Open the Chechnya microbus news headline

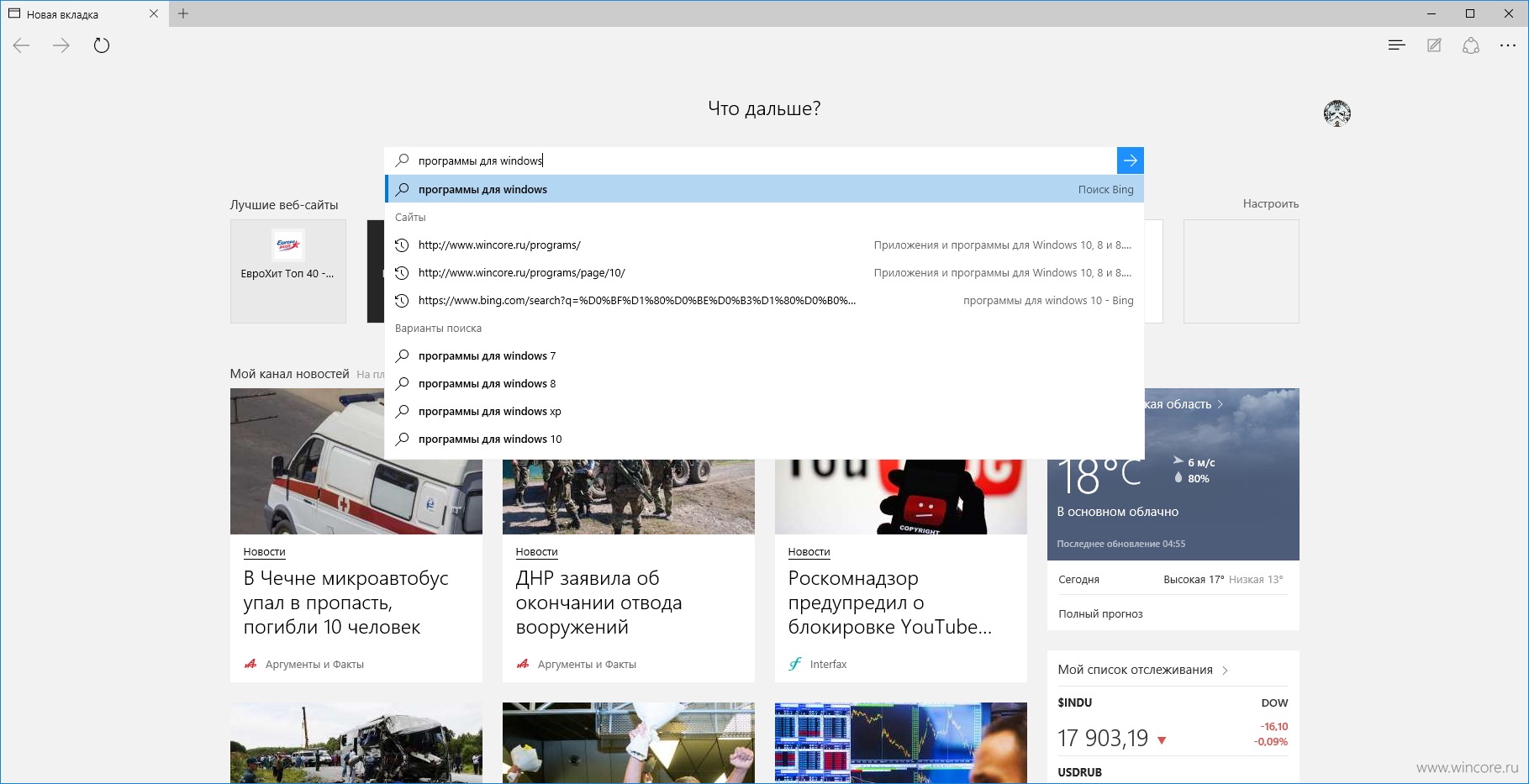[x=346, y=602]
